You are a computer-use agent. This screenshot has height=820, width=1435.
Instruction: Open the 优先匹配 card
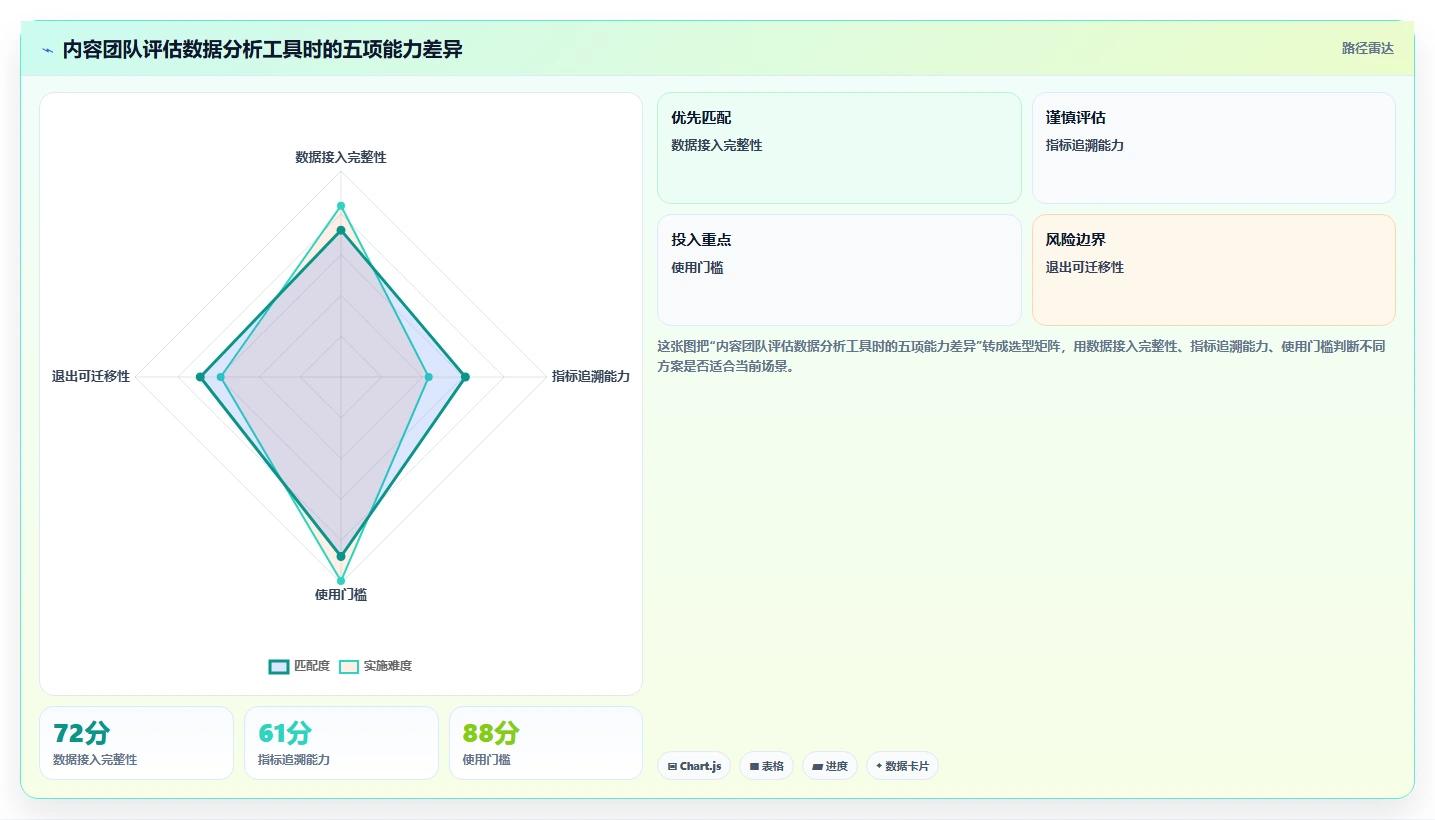(x=839, y=148)
